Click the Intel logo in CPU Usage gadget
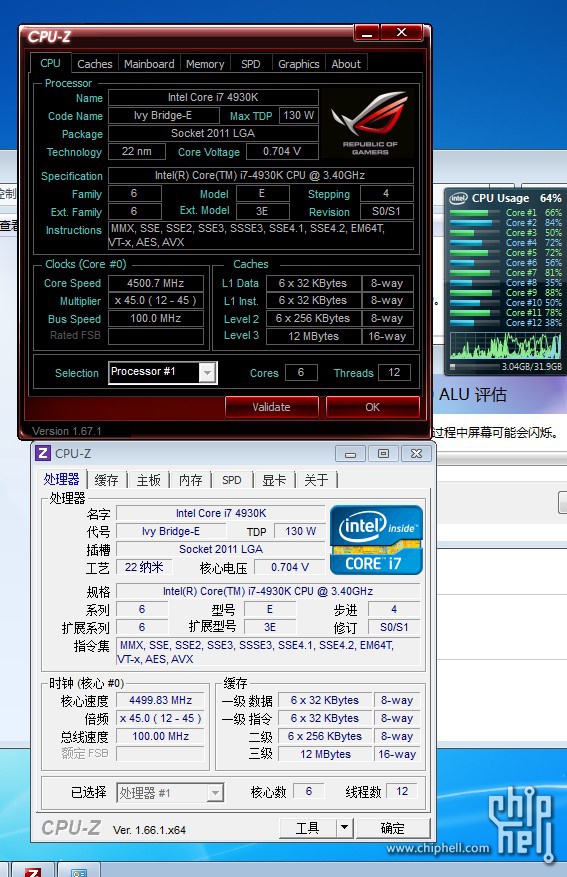 459,198
